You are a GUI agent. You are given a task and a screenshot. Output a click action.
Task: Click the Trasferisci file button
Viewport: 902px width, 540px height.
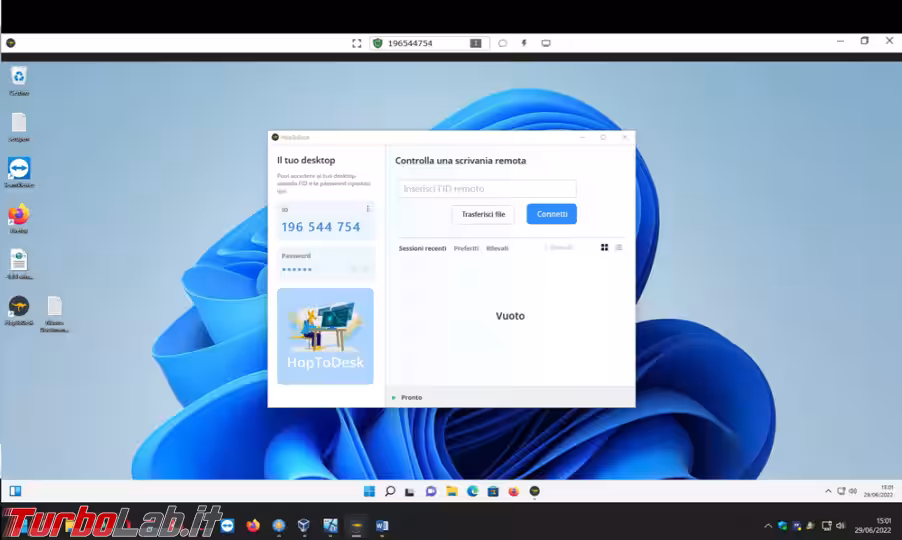tap(483, 214)
